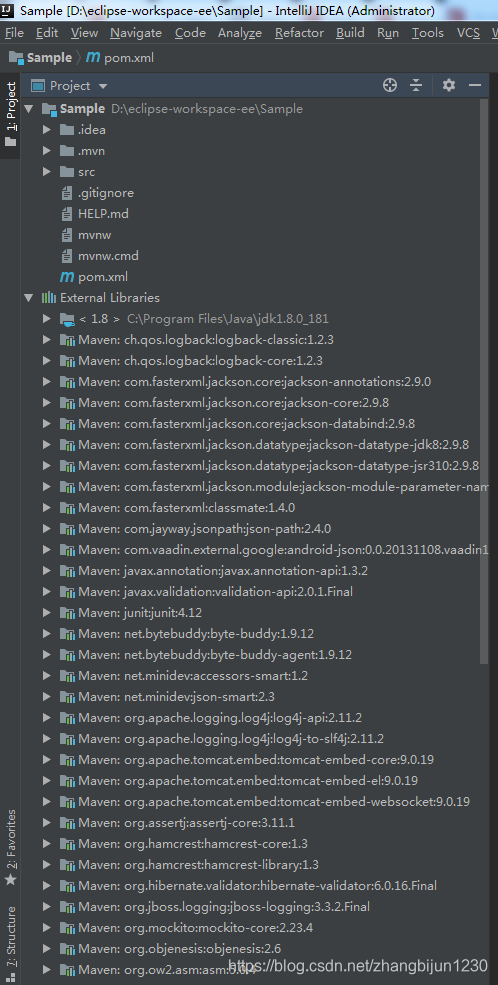Select the .gitignore file in tree

106,193
